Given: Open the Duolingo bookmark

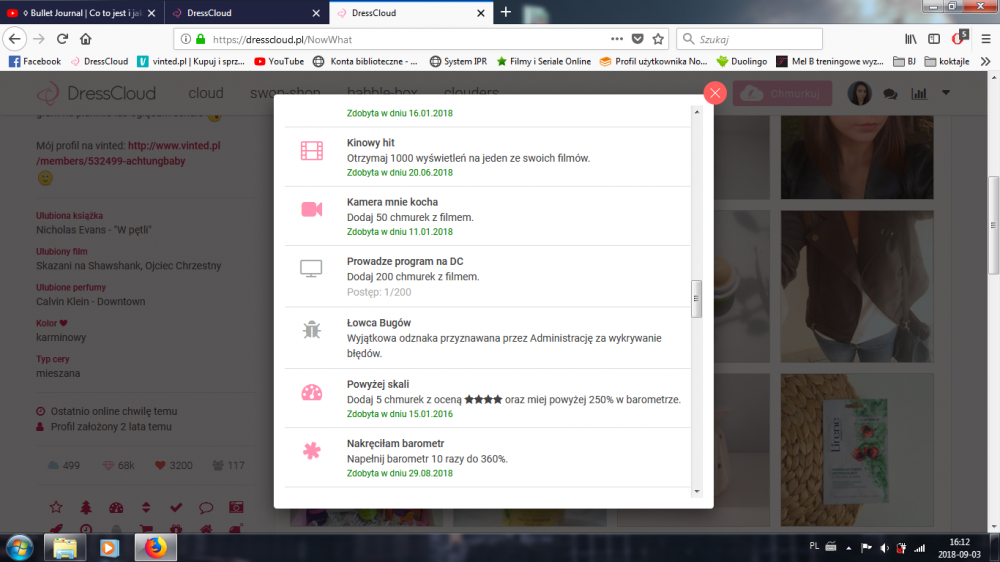Looking at the screenshot, I should 741,61.
